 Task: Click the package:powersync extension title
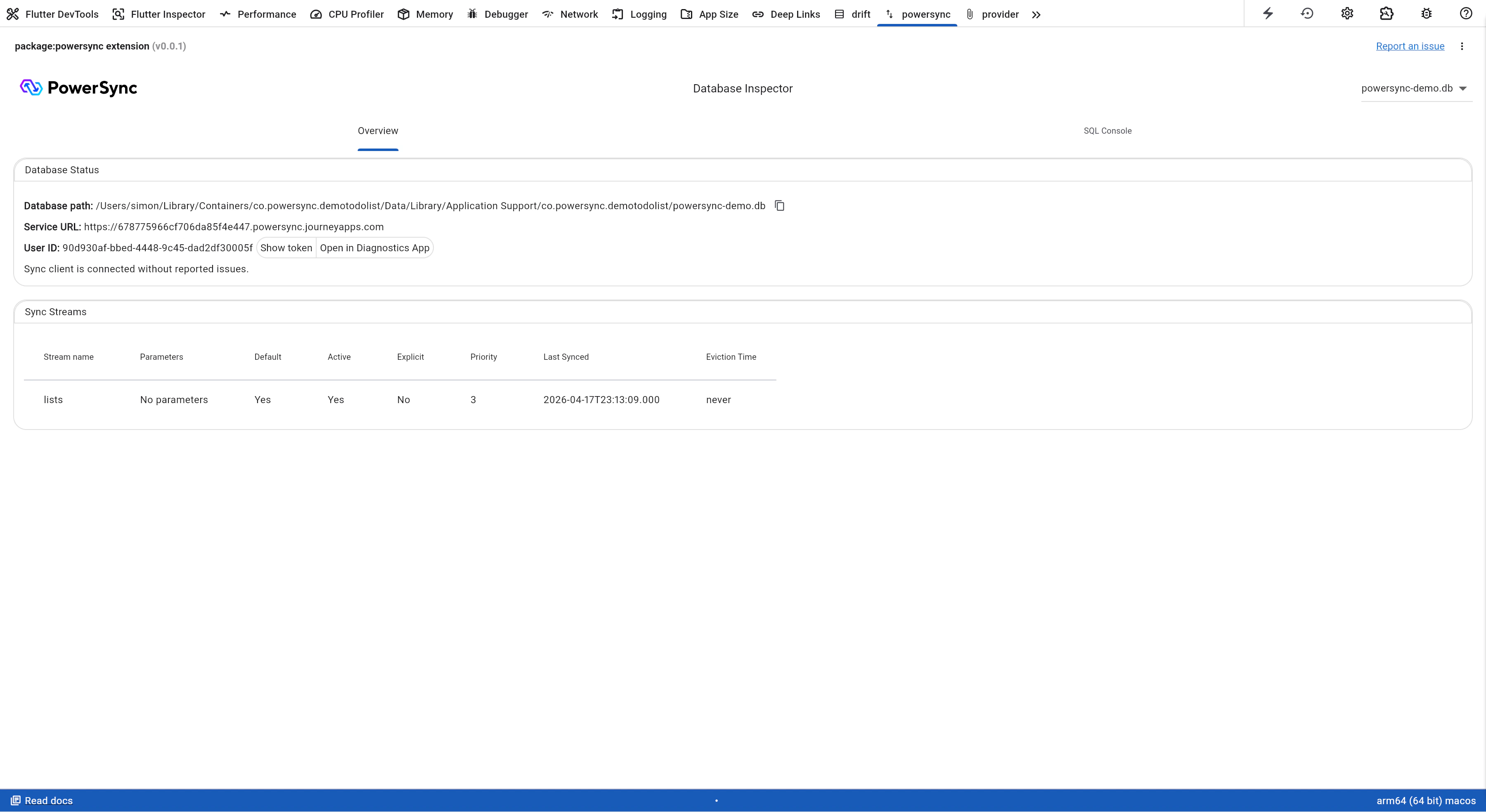pyautogui.click(x=82, y=46)
